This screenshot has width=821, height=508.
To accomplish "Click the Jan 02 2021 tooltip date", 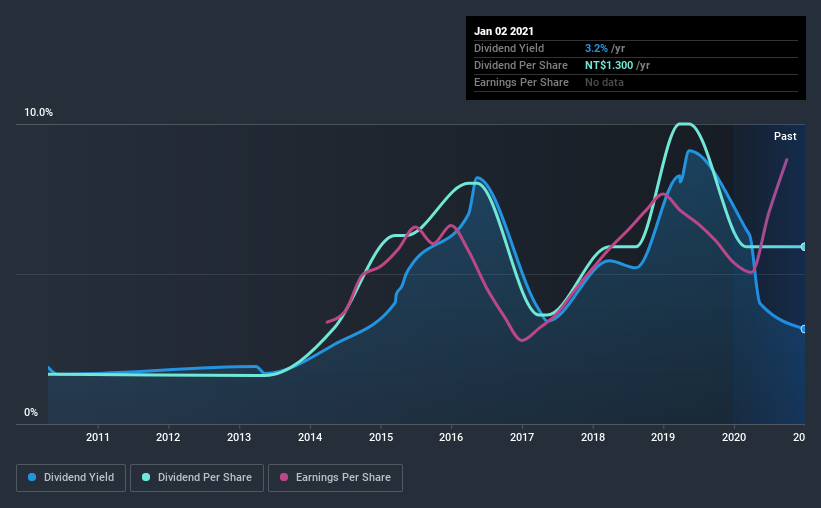I will click(504, 31).
